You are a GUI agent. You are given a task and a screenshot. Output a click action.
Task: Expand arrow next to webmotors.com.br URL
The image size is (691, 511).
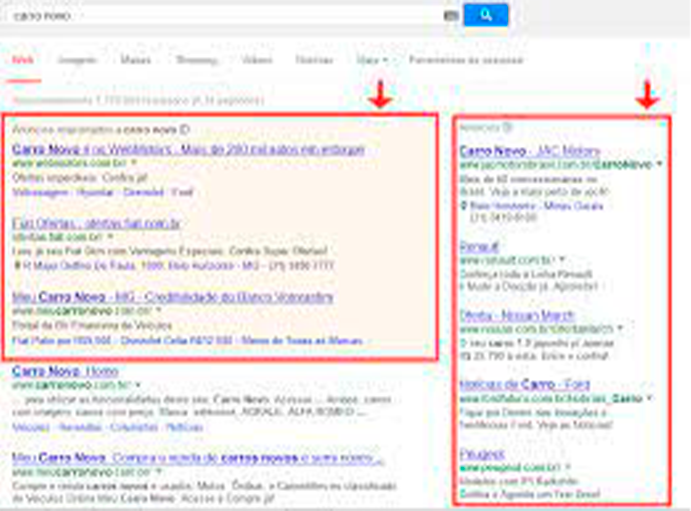coord(133,163)
